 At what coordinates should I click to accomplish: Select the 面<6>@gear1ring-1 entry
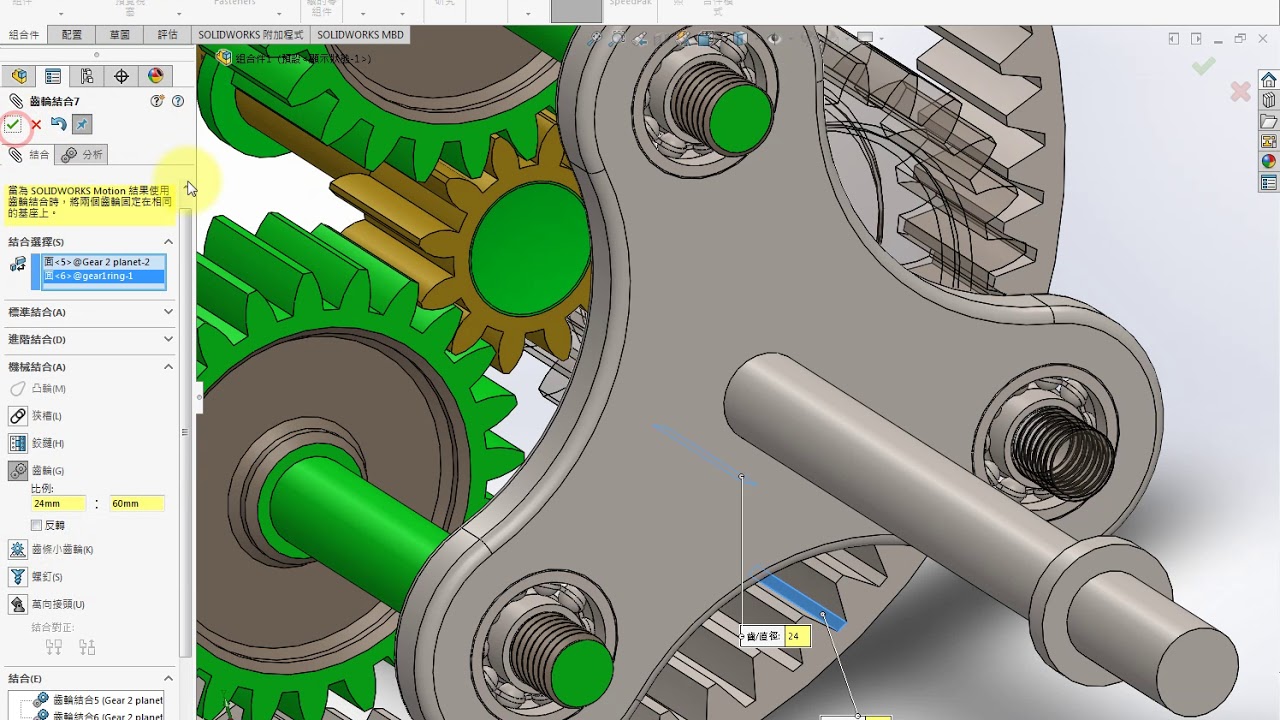pos(104,276)
